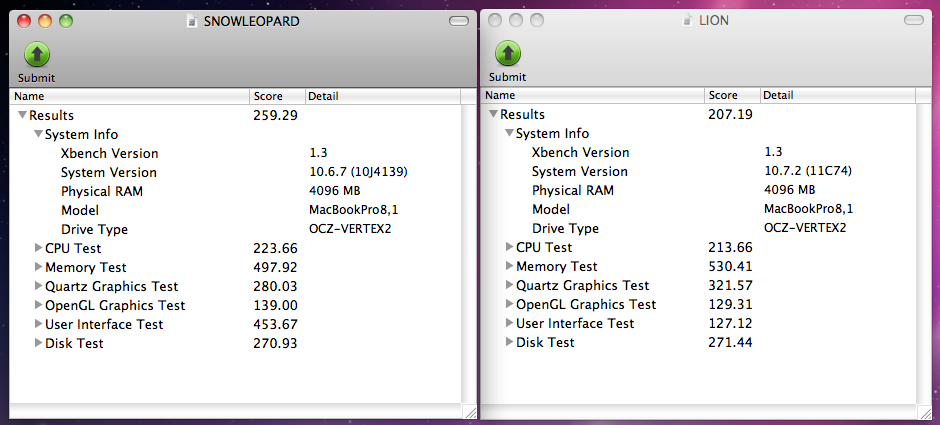Collapse Results triangle in LION window
The height and width of the screenshot is (425, 940).
(493, 114)
